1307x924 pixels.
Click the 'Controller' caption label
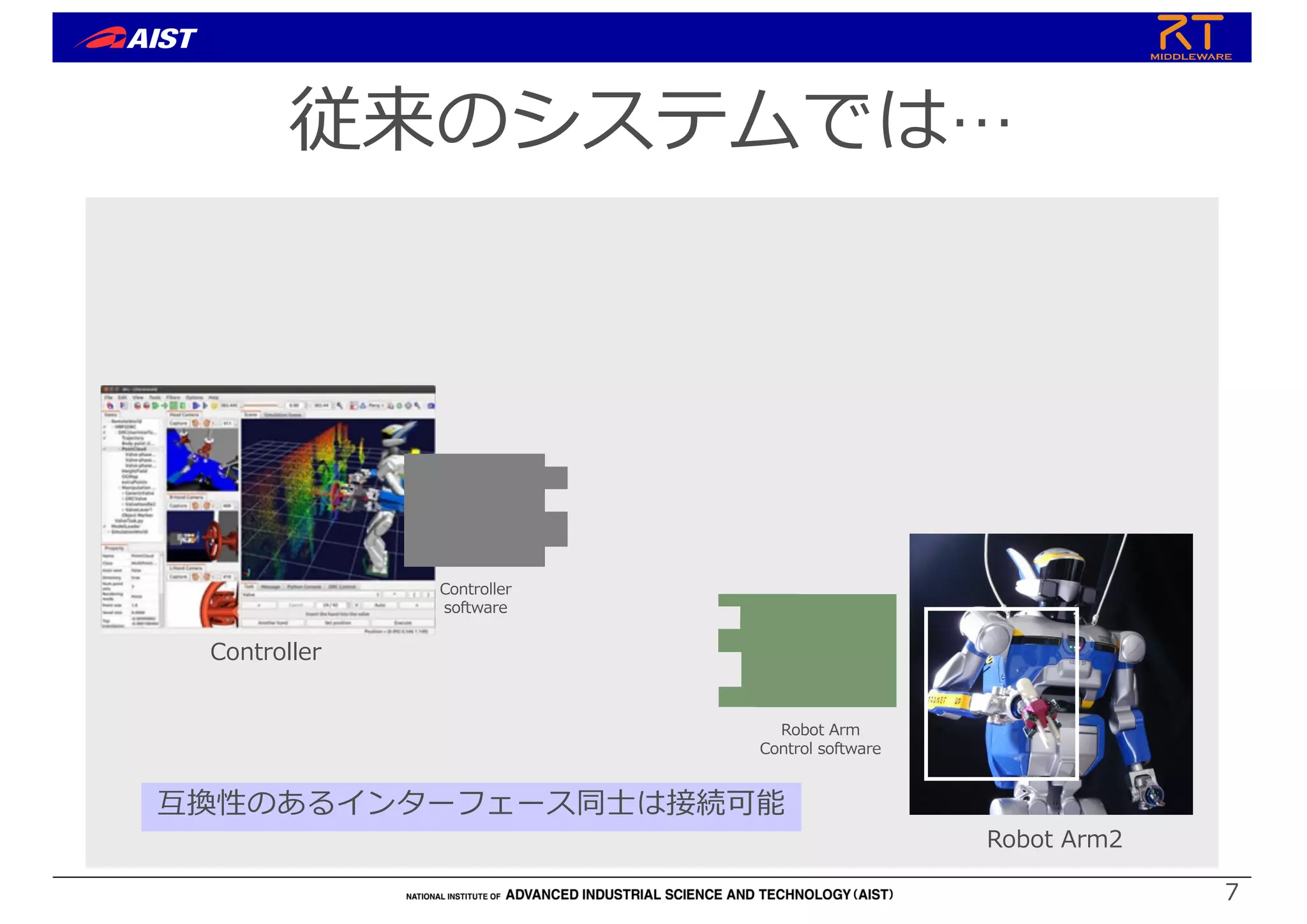265,652
